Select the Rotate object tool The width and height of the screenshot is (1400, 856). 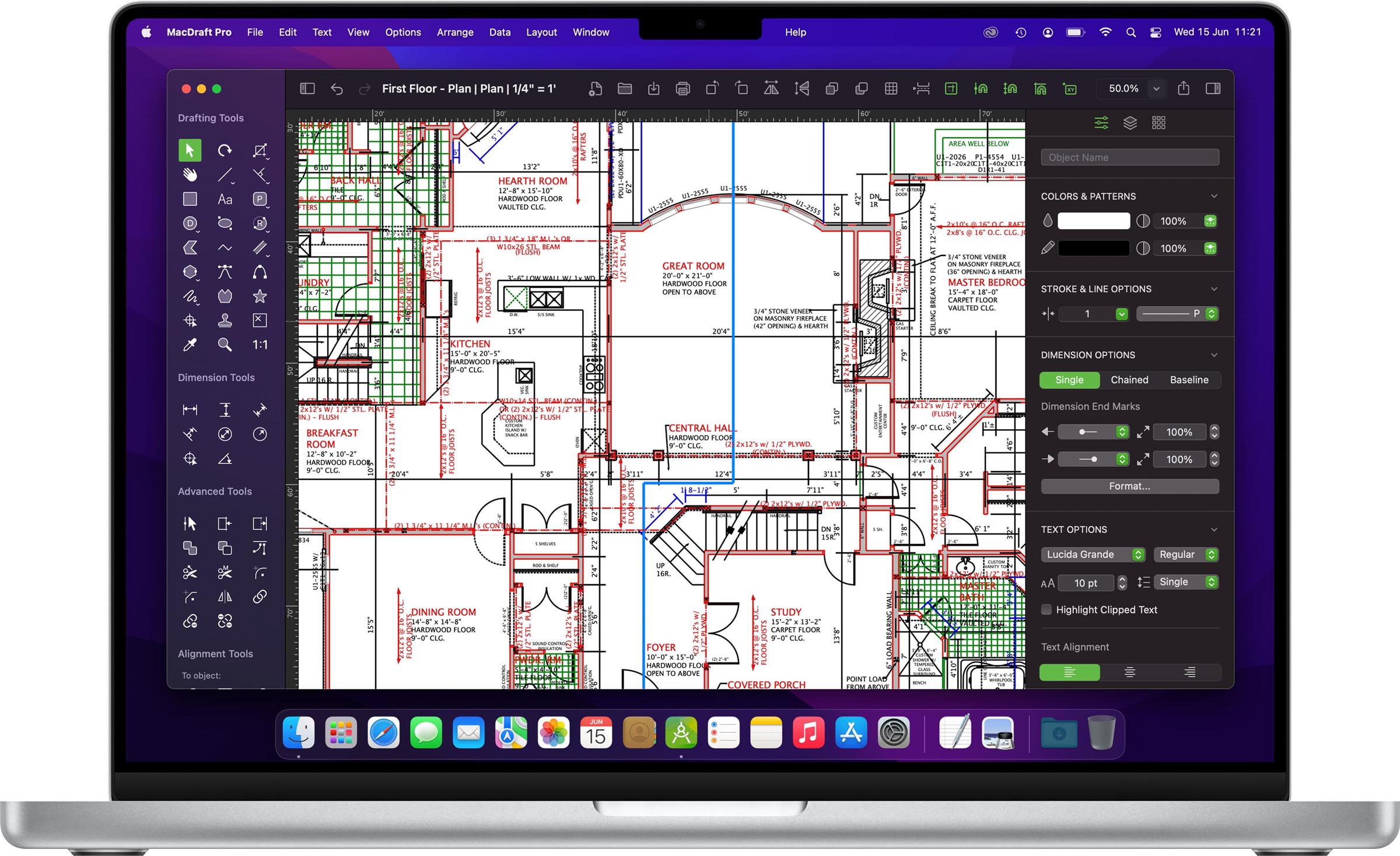tap(224, 152)
